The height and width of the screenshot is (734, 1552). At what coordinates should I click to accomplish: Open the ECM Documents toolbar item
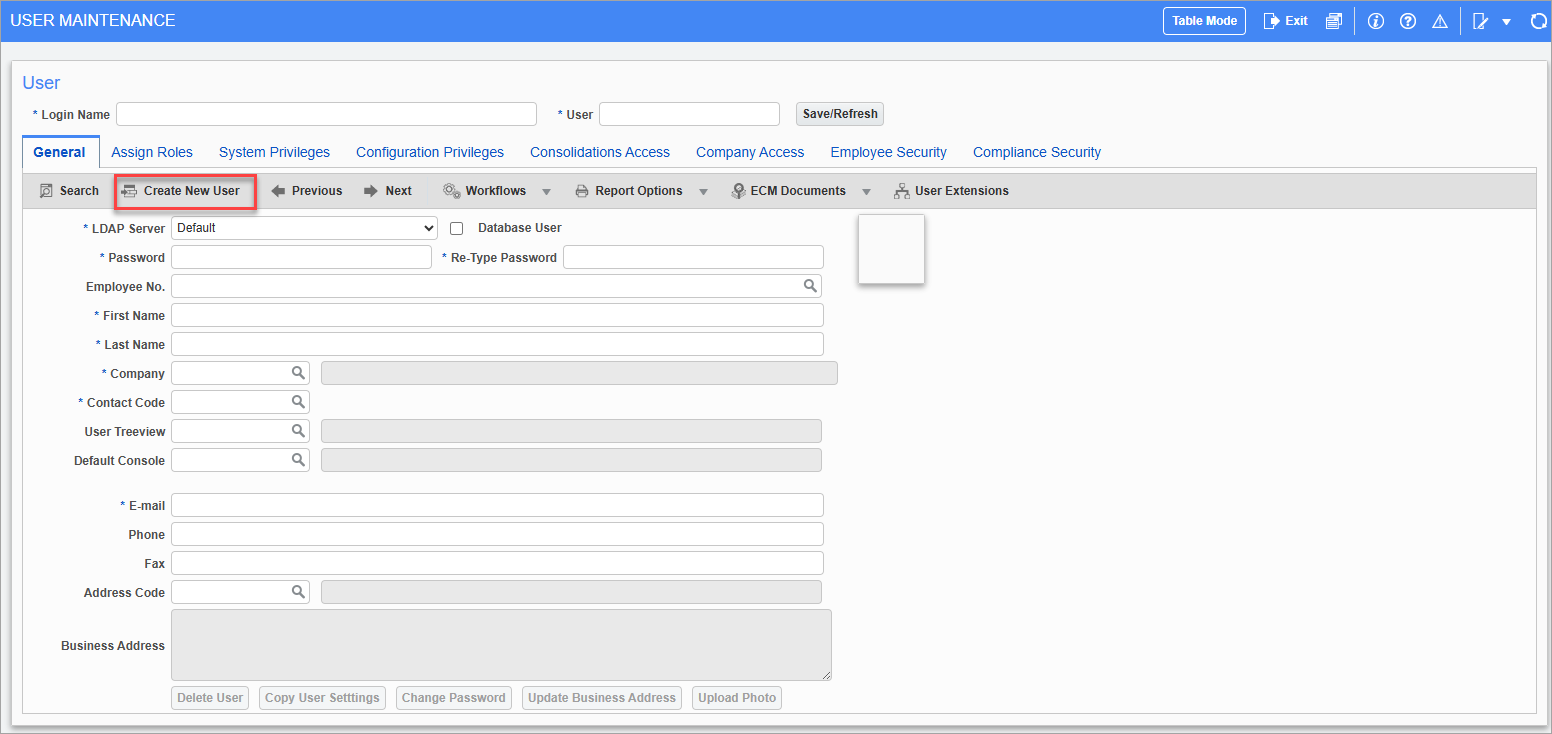click(x=788, y=190)
